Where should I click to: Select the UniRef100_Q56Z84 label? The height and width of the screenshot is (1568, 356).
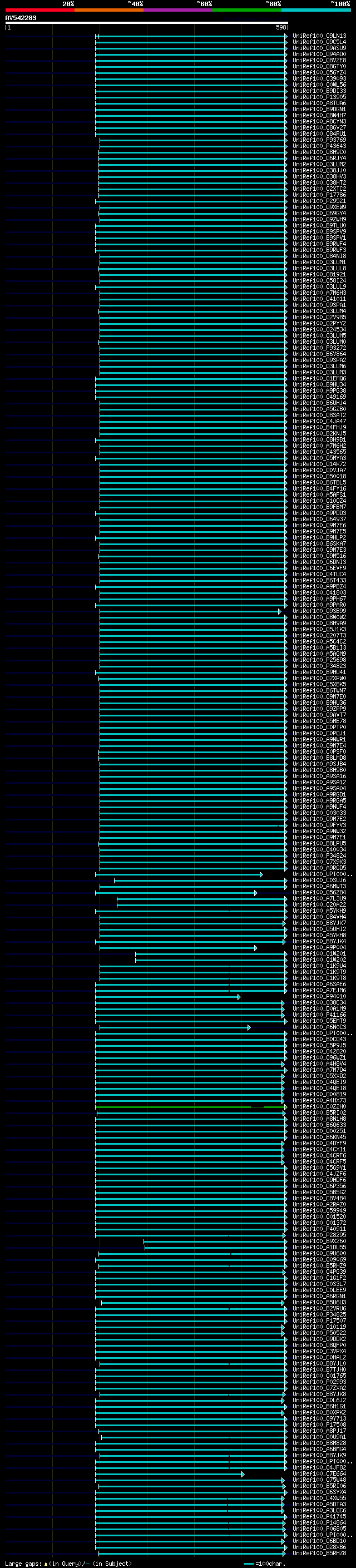(319, 892)
